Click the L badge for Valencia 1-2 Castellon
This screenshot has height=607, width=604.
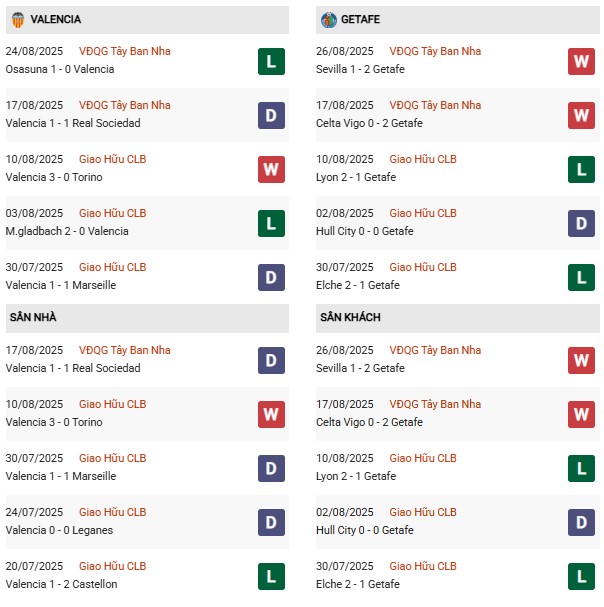pyautogui.click(x=271, y=577)
